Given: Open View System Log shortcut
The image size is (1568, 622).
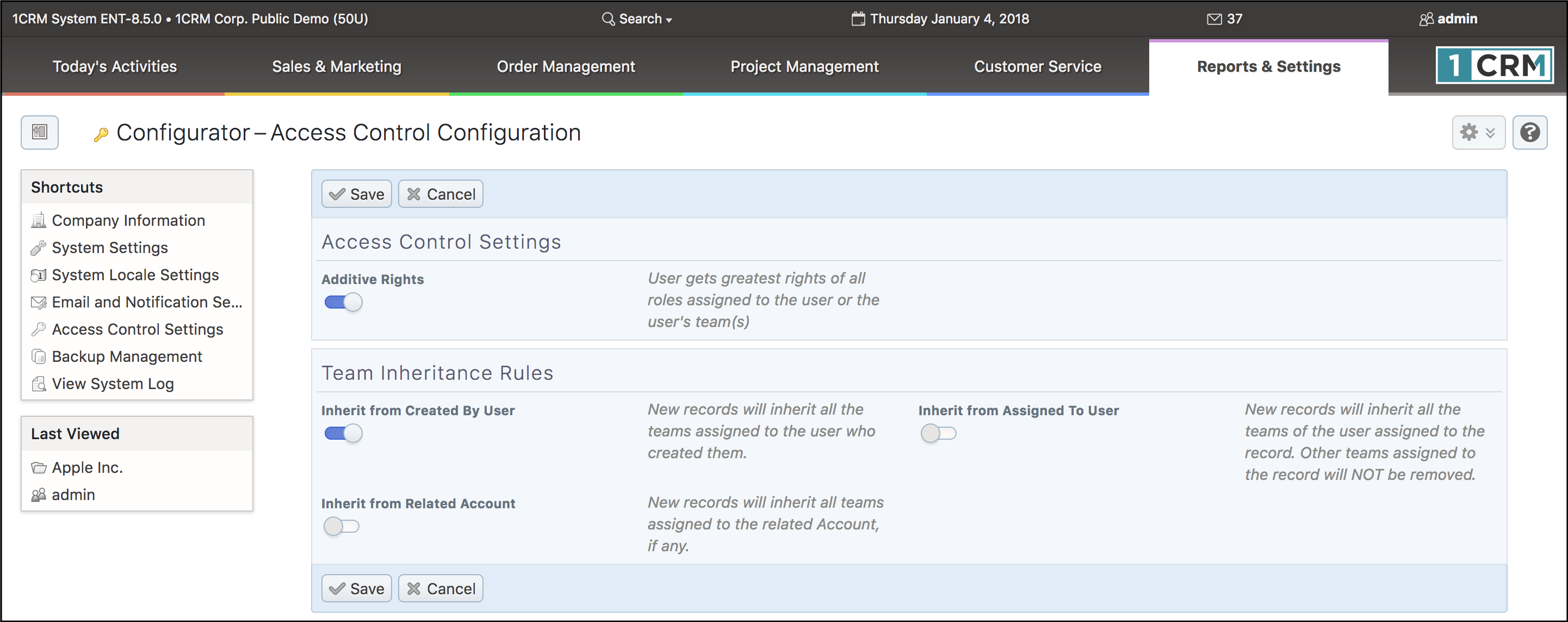Looking at the screenshot, I should pyautogui.click(x=102, y=384).
